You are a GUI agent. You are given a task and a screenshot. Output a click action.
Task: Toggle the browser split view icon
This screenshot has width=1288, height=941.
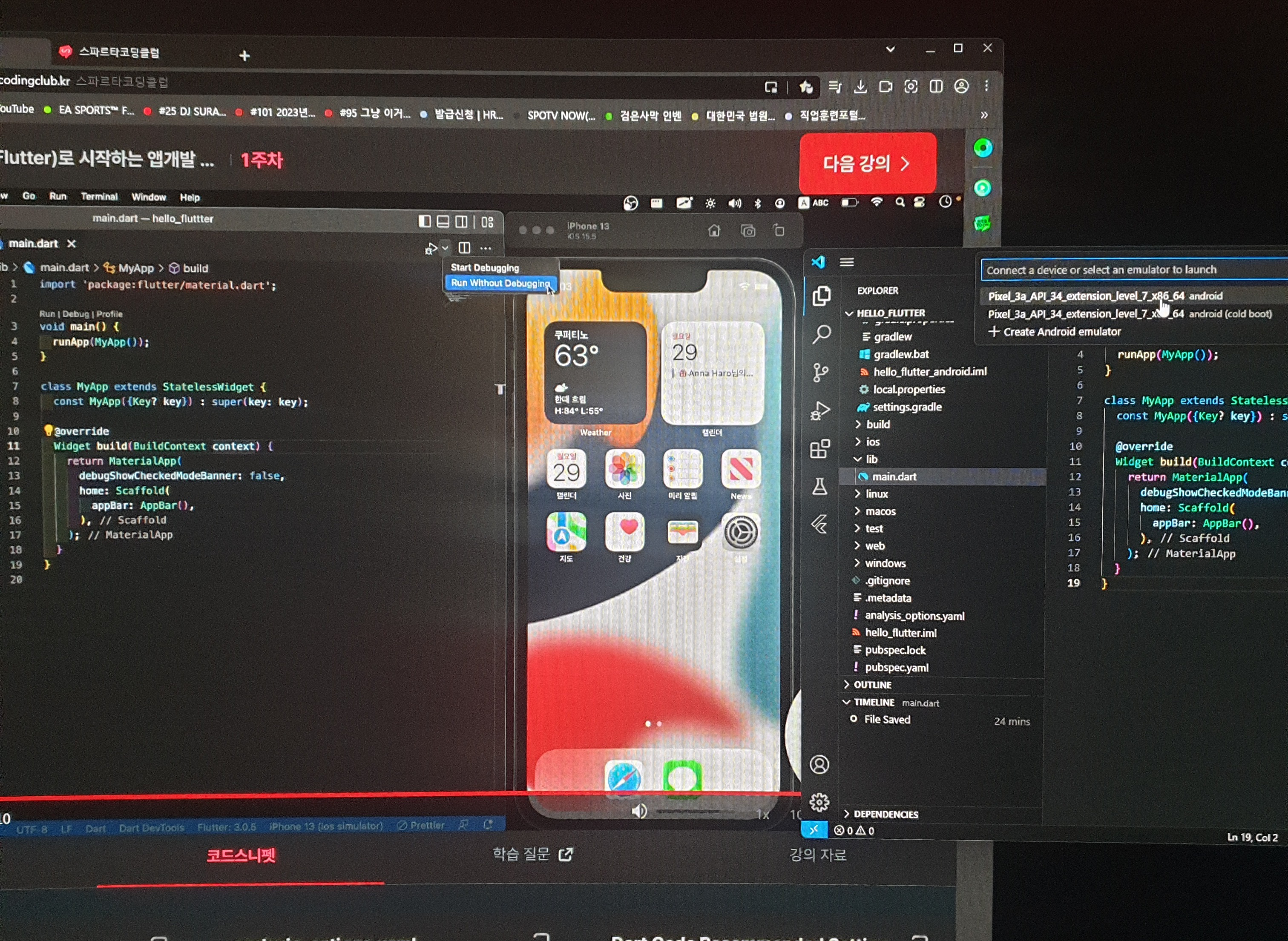point(936,86)
